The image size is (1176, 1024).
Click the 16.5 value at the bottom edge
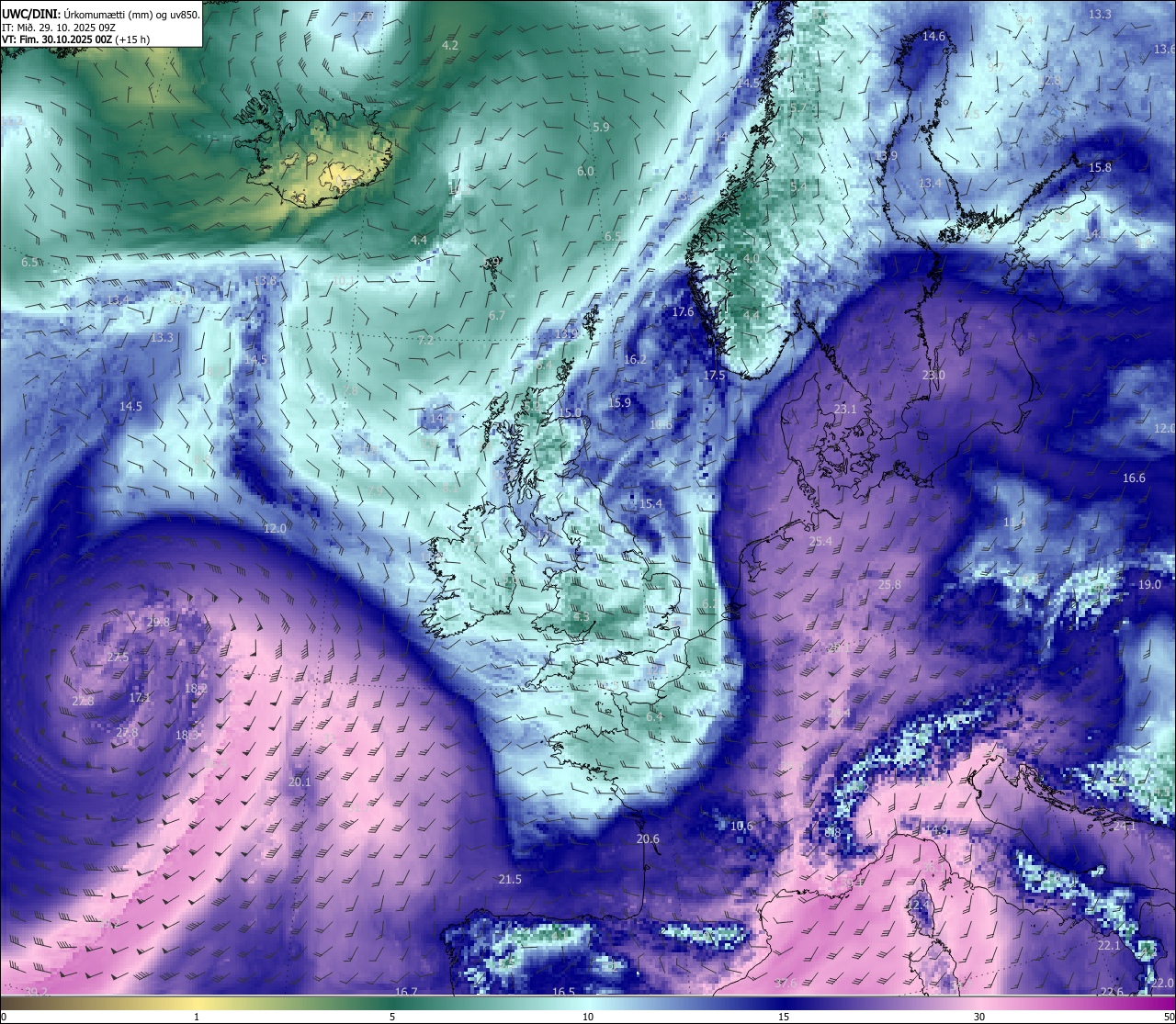(563, 992)
